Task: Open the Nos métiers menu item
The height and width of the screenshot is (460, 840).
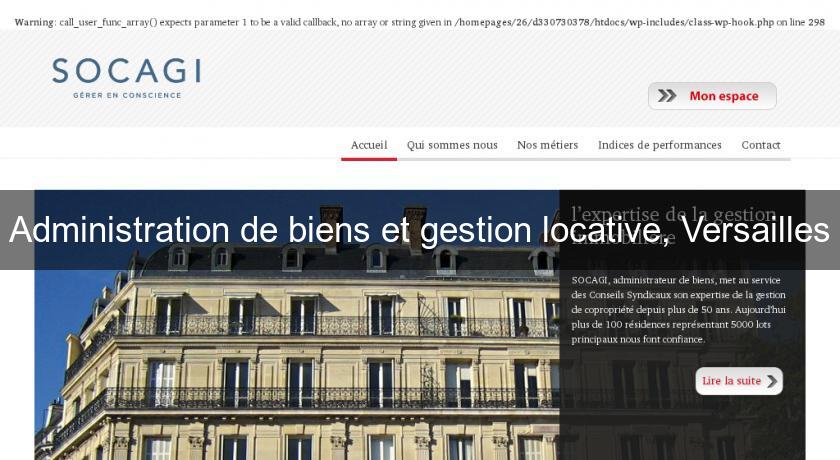Action: 548,145
